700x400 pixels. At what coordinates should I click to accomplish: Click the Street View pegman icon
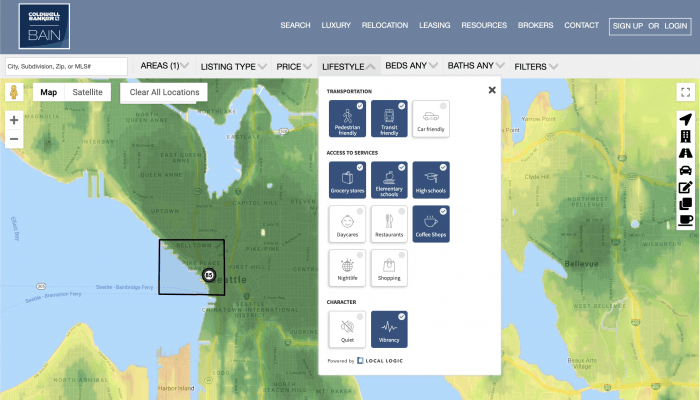(x=14, y=92)
